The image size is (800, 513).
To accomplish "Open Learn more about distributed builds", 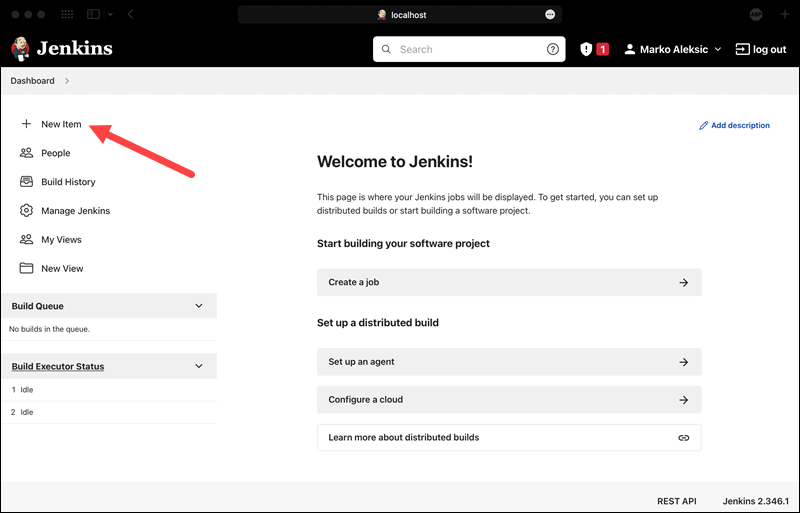I will coord(509,437).
